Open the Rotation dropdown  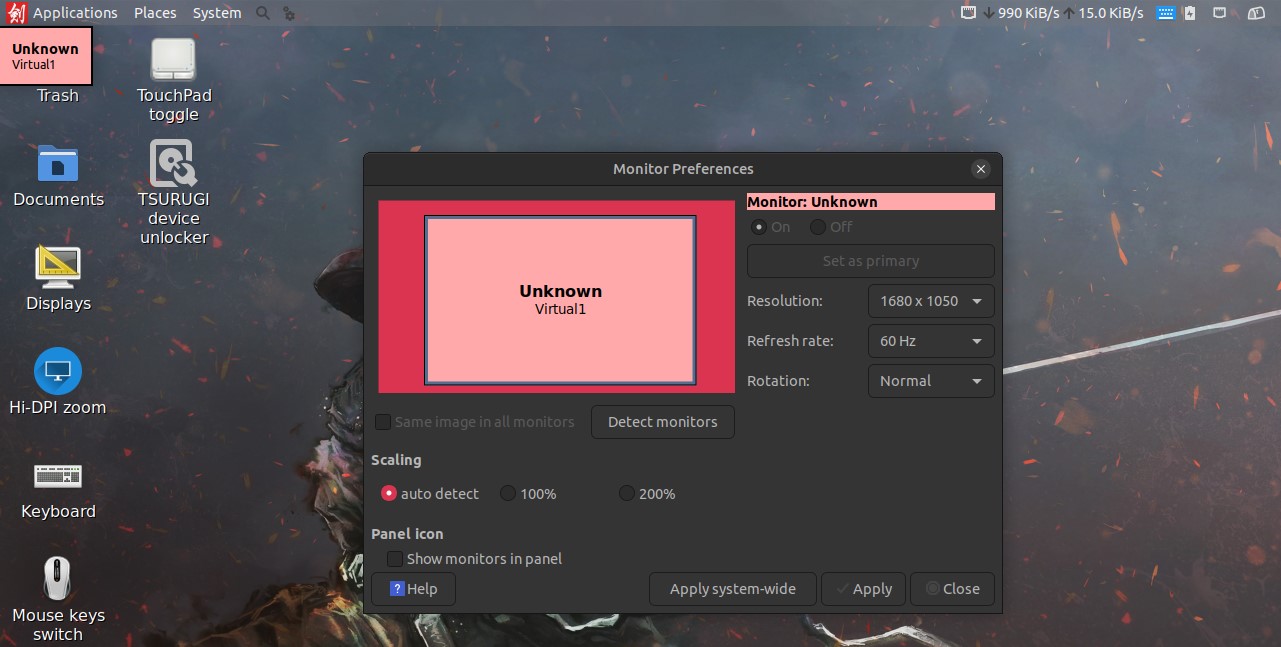(931, 381)
